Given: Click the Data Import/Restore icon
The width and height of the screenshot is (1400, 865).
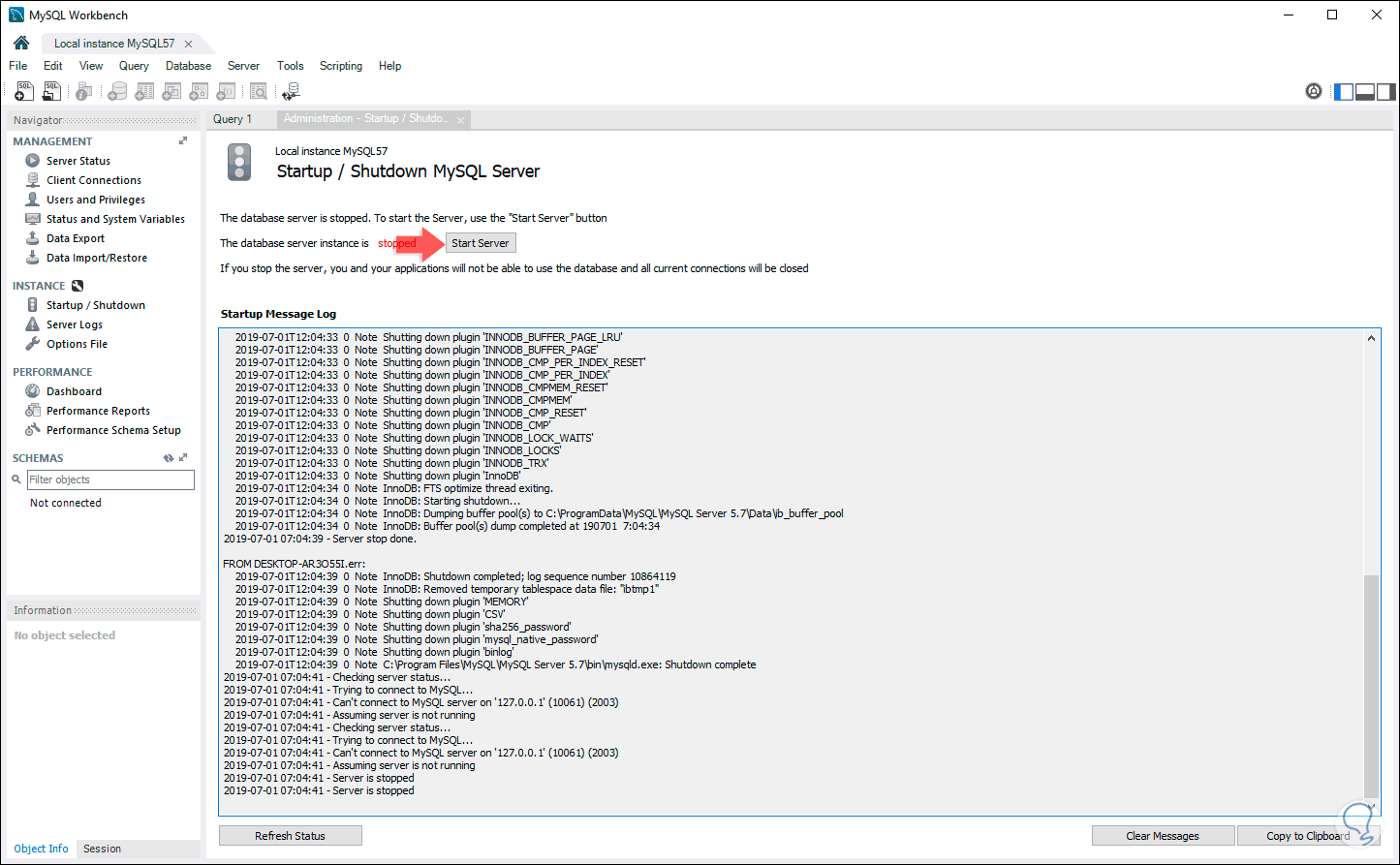Looking at the screenshot, I should [x=33, y=258].
